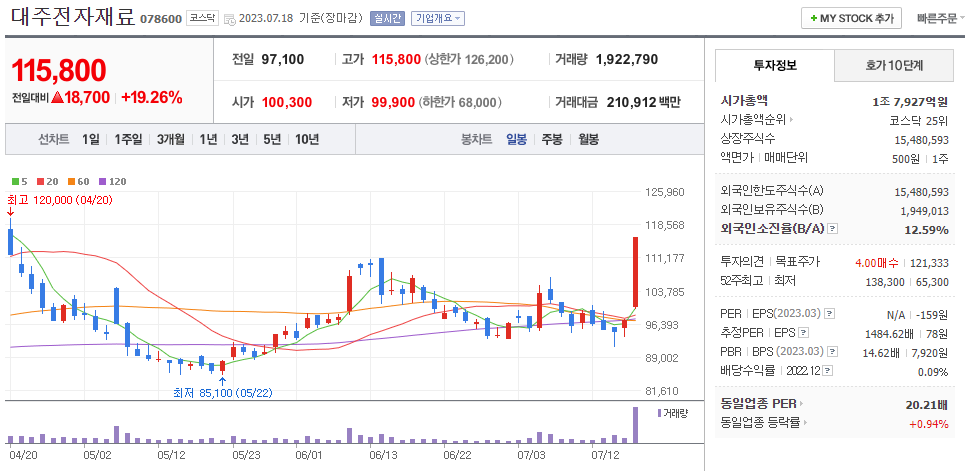Click the red 20-day moving average legend

48,181
